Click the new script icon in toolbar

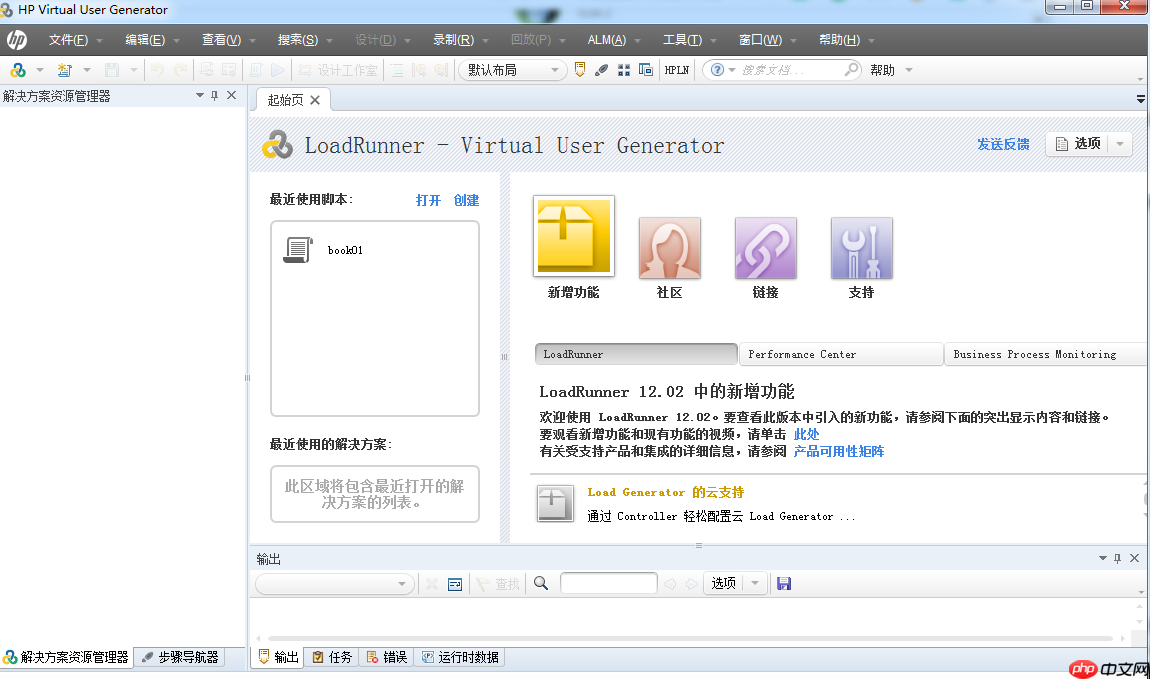click(x=65, y=69)
